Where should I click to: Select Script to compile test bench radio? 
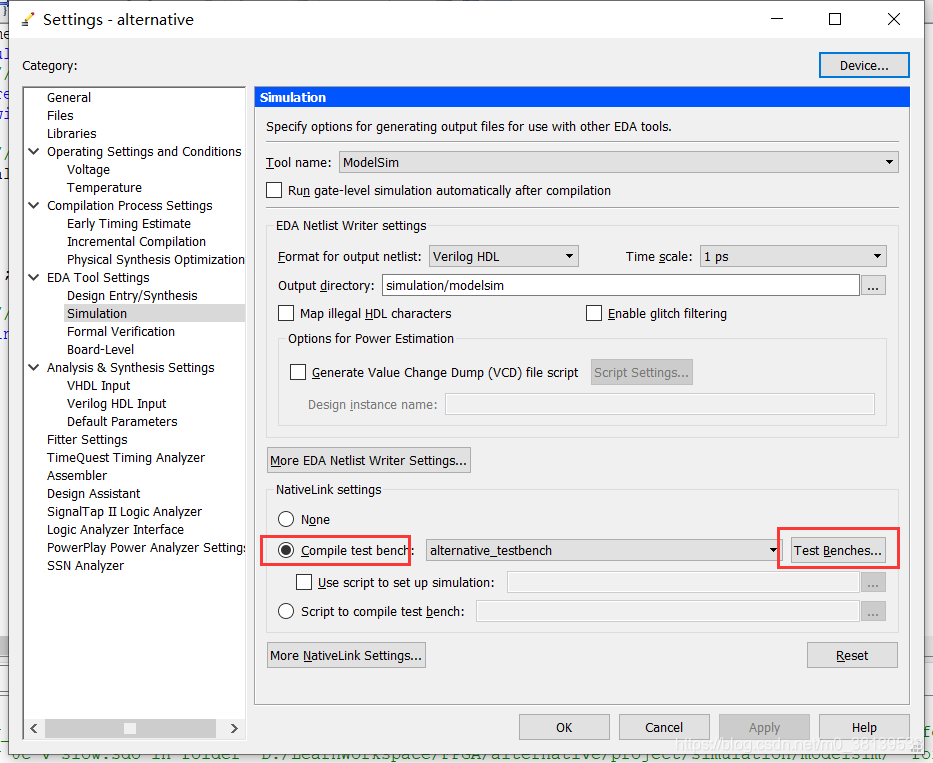(286, 611)
